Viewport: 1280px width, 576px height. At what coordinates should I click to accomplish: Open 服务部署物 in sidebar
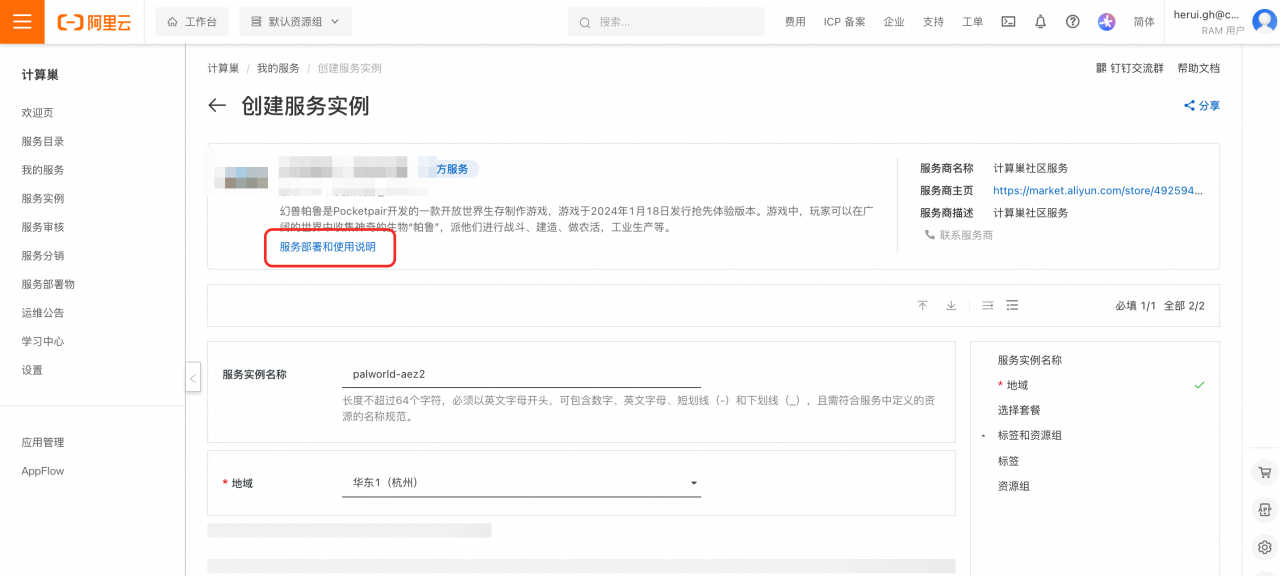click(48, 284)
